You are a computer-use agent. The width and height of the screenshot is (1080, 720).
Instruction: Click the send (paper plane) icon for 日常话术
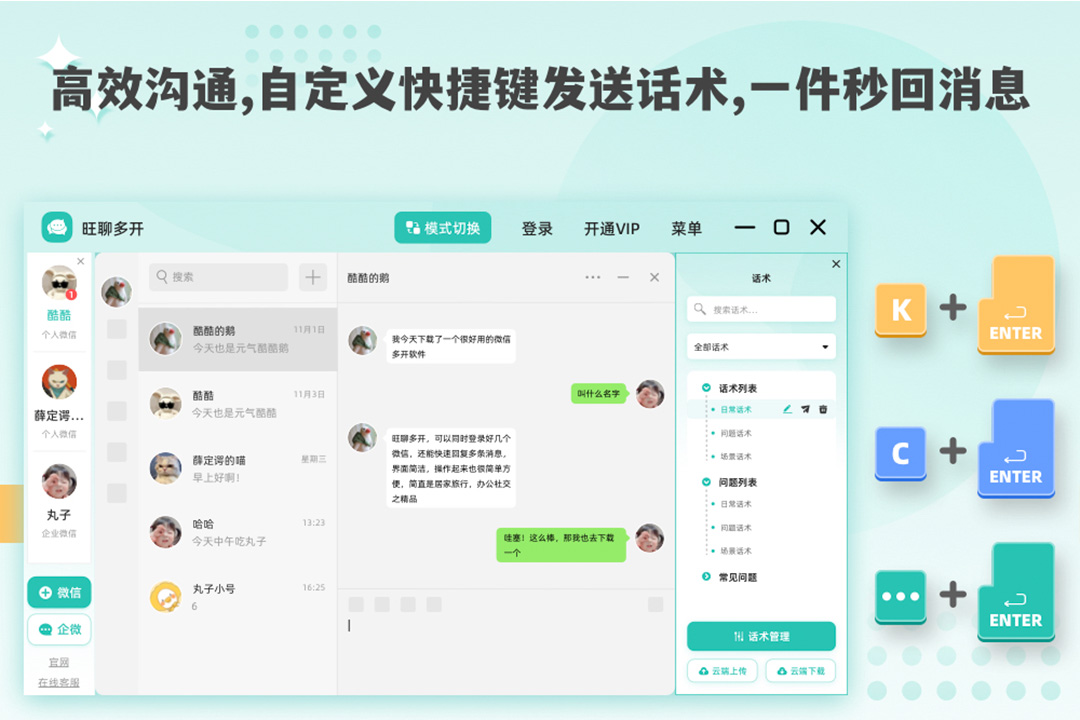tap(805, 410)
